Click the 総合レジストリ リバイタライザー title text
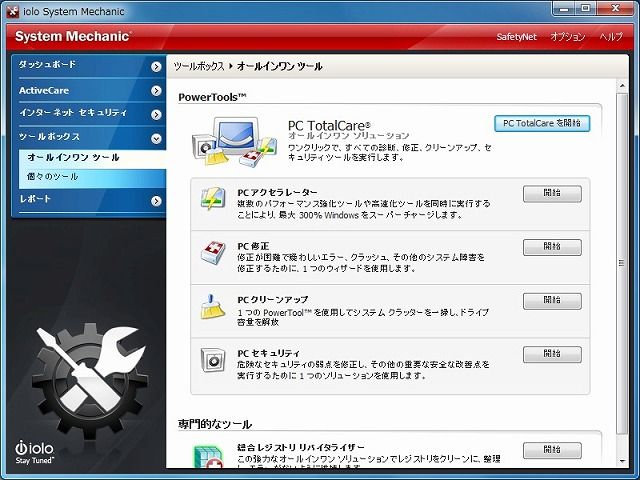Screen dimensions: 640x480 [301, 447]
